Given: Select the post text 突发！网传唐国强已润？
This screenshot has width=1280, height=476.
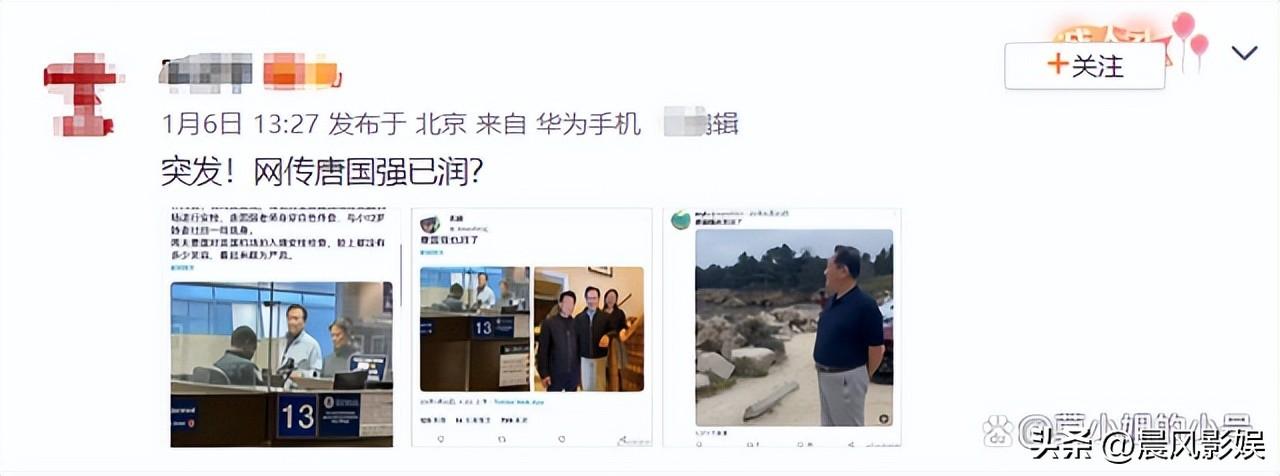Looking at the screenshot, I should coord(323,172).
